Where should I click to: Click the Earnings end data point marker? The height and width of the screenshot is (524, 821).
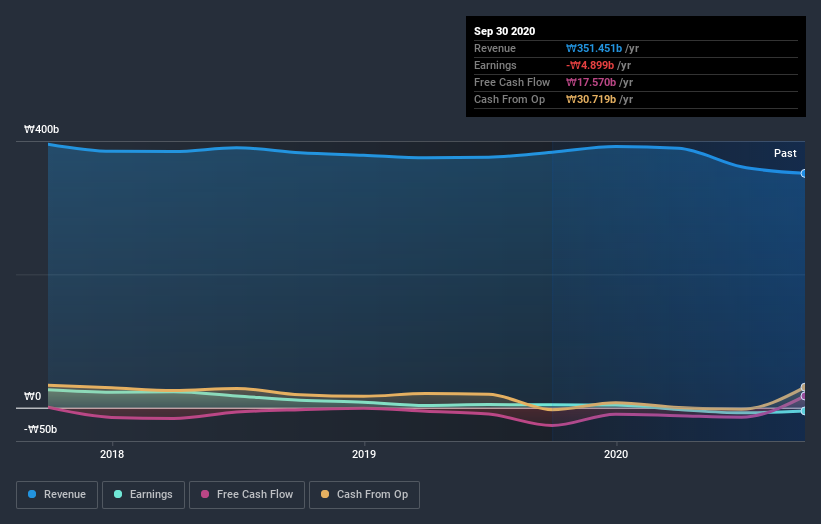pyautogui.click(x=804, y=411)
